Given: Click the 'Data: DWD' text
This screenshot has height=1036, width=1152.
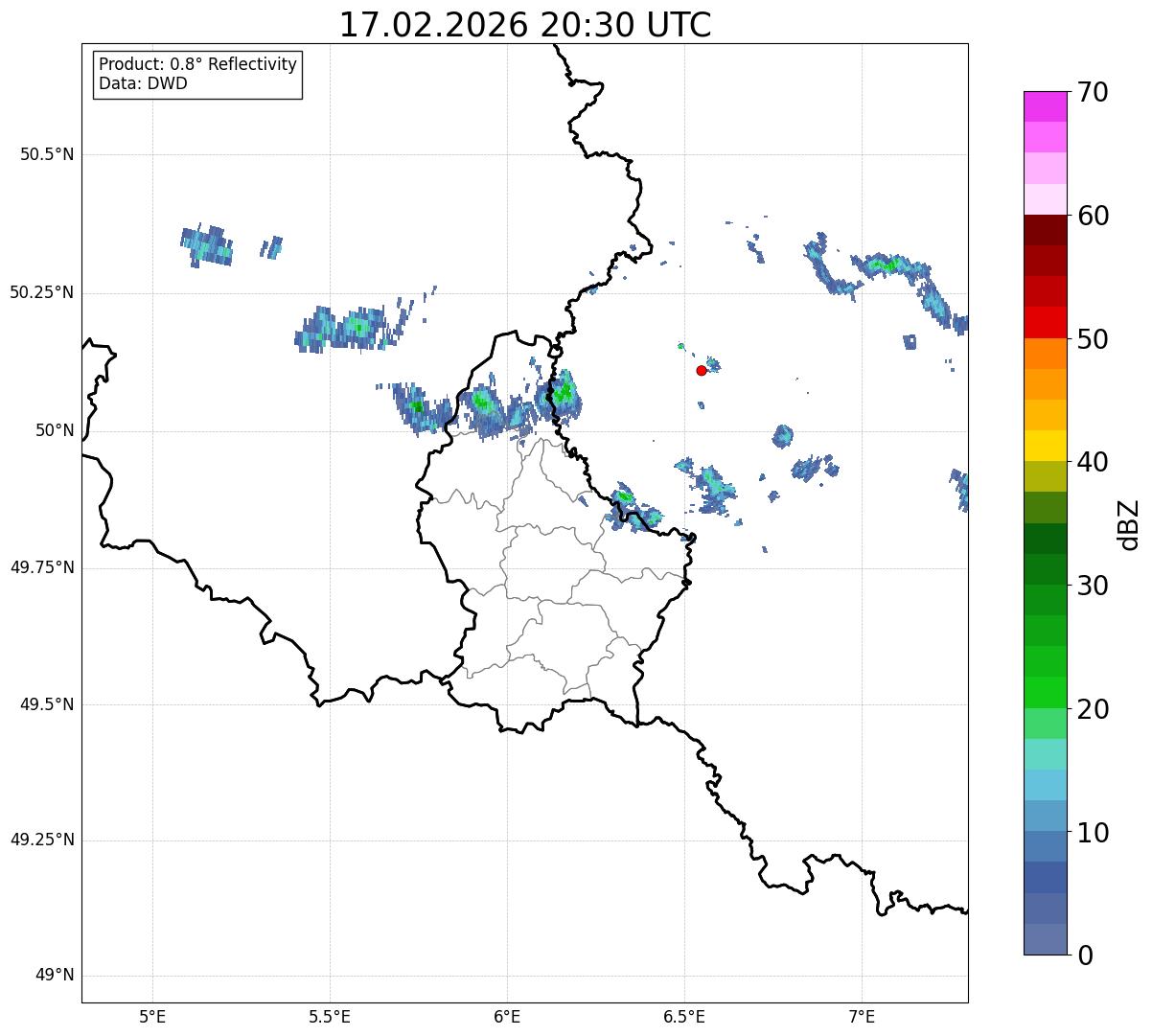Looking at the screenshot, I should tap(143, 83).
